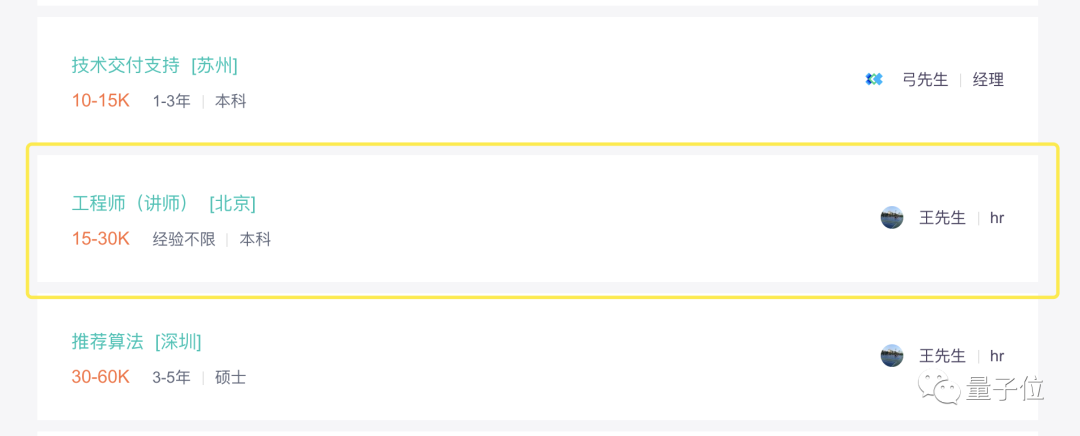Open the 推荐算法 job listing

click(108, 341)
